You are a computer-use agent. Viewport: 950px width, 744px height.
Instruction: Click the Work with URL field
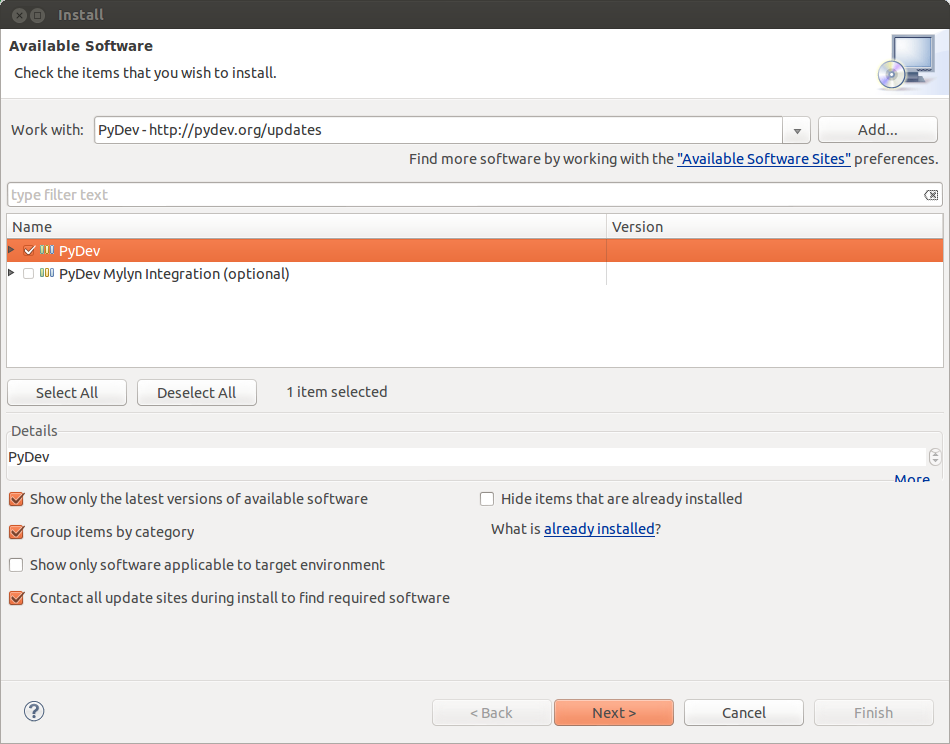(439, 130)
